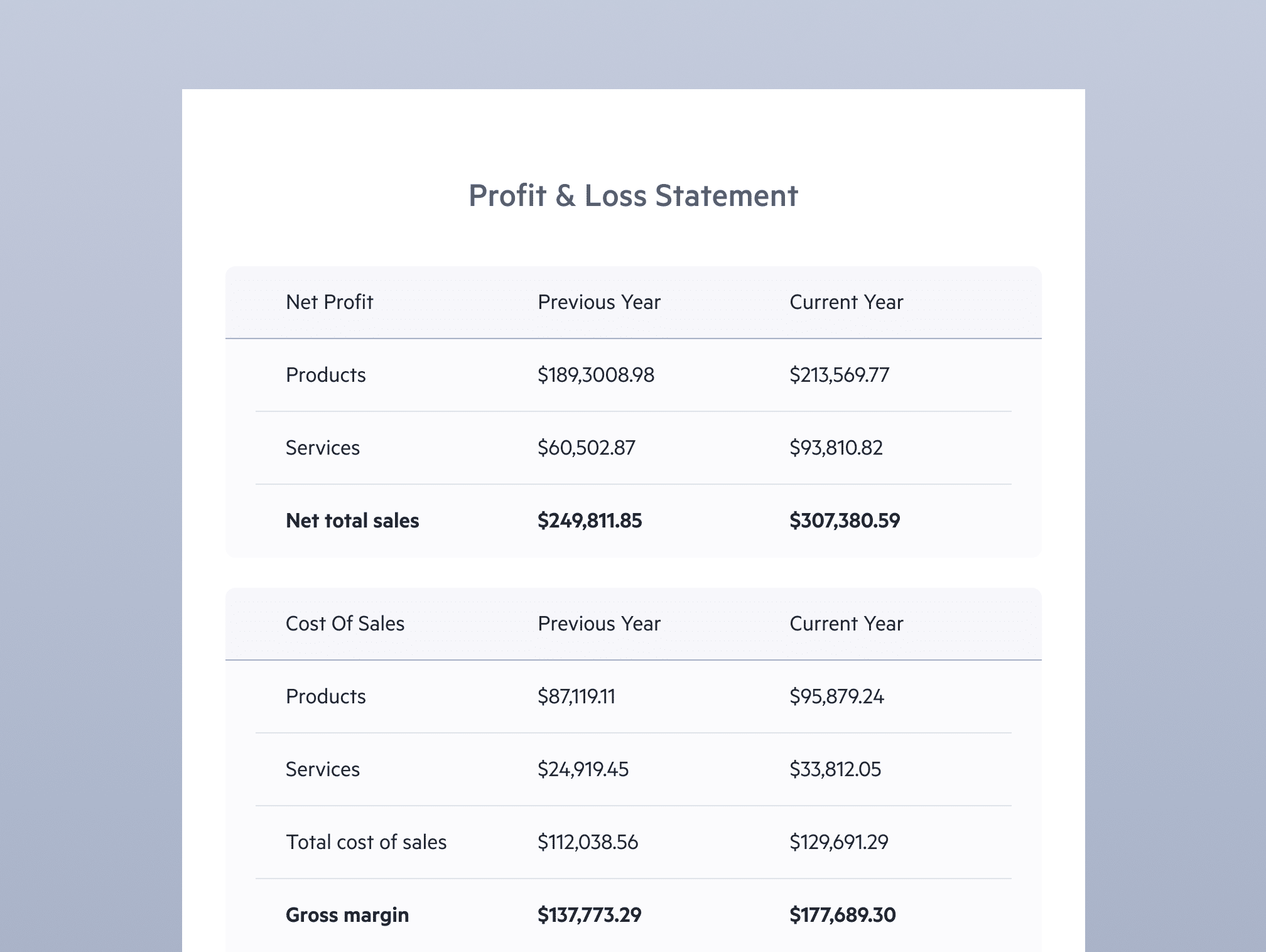Viewport: 1266px width, 952px height.
Task: Click the $129,691.29 total cost value
Action: (839, 842)
